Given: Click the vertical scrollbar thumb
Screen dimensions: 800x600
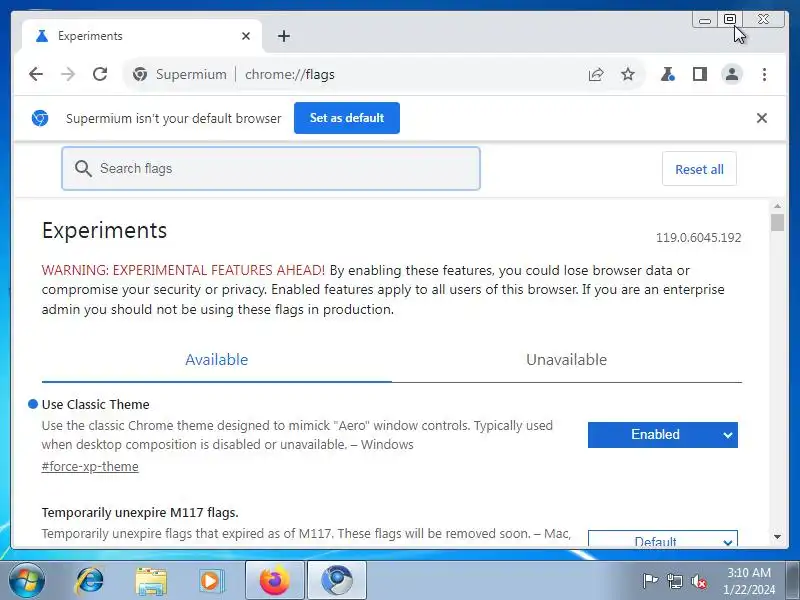Looking at the screenshot, I should point(778,223).
